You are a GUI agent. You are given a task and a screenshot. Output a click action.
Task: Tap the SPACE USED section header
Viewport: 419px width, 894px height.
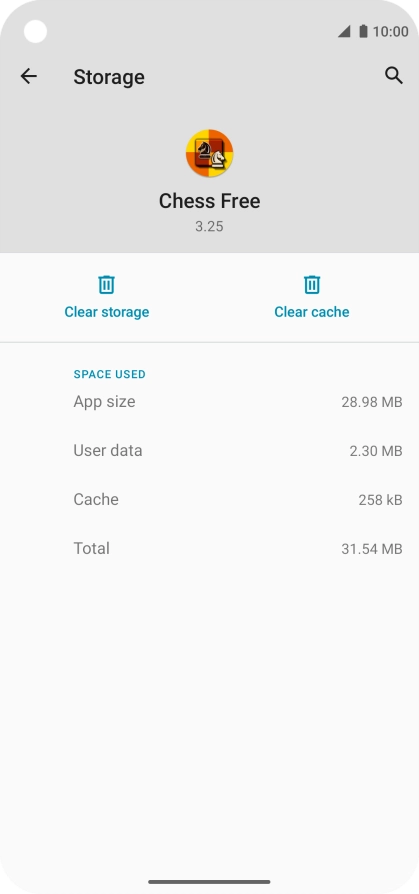coord(109,374)
